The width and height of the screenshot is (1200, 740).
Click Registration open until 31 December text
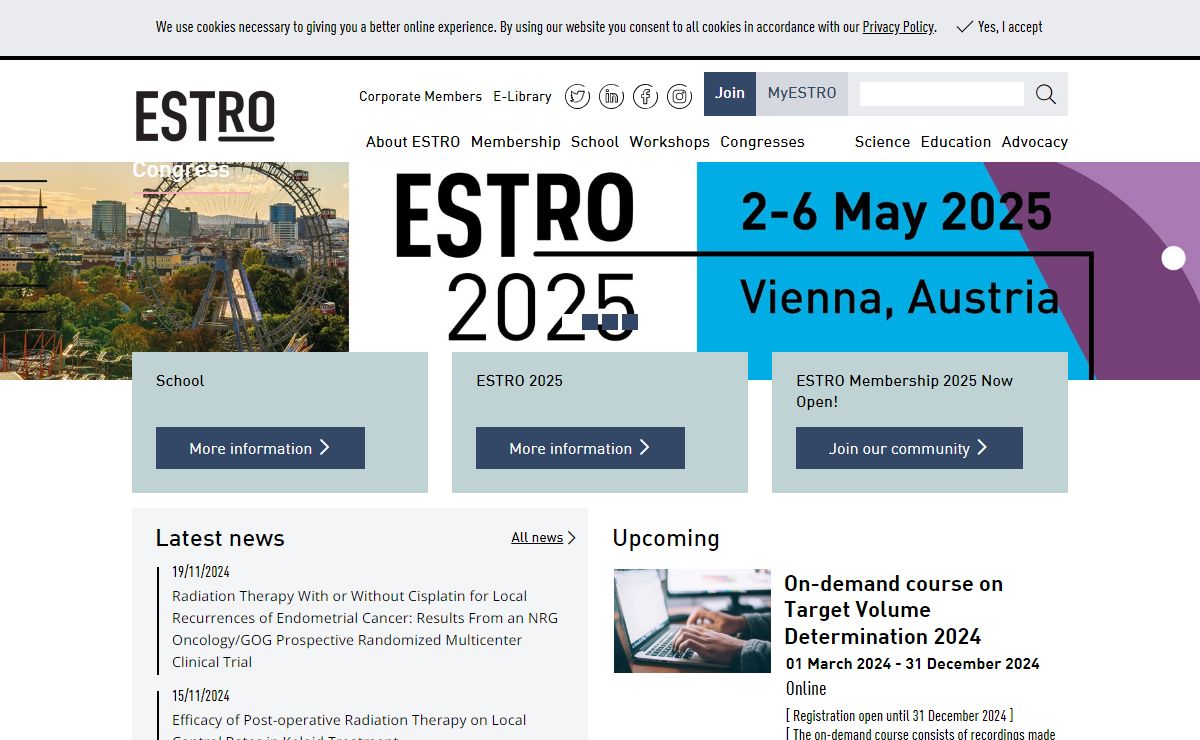click(899, 716)
